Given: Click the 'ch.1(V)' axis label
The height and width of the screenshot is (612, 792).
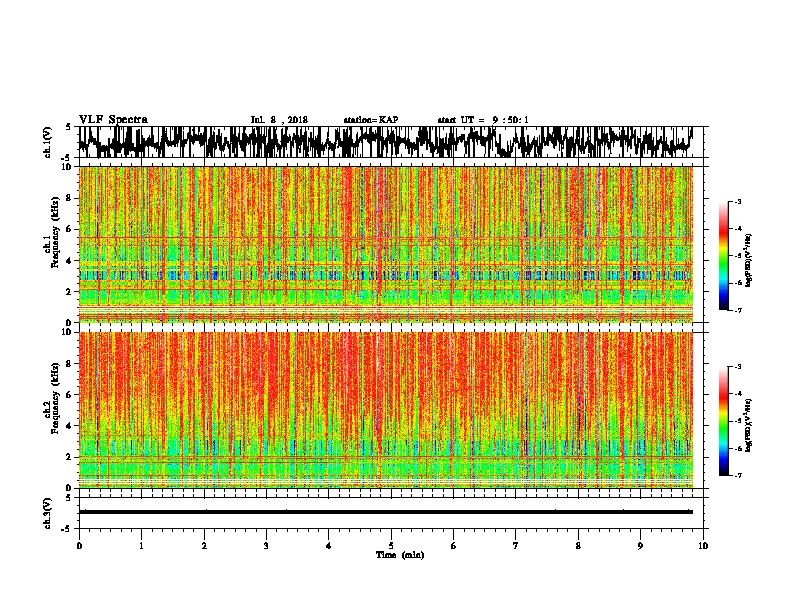Looking at the screenshot, I should (47, 142).
